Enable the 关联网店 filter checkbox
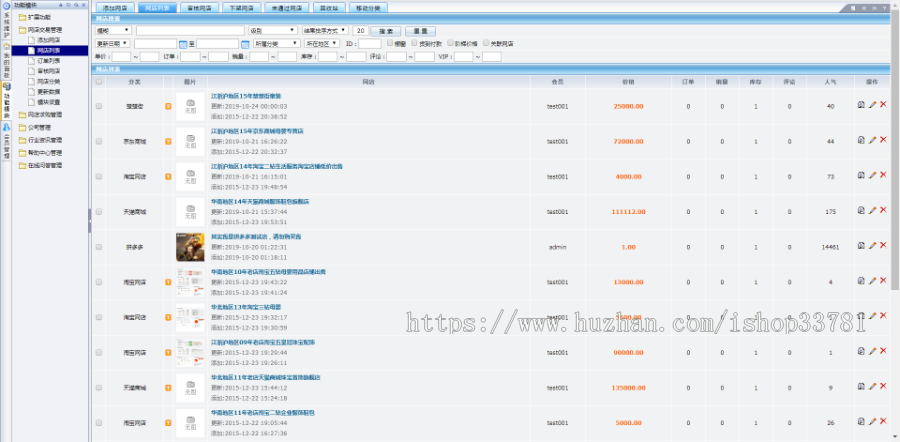The height and width of the screenshot is (442, 900). tap(486, 44)
